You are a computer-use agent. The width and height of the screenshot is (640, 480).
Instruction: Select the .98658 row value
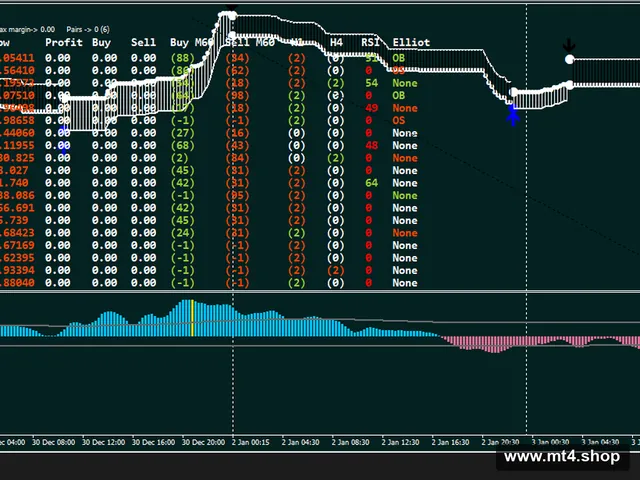click(17, 120)
